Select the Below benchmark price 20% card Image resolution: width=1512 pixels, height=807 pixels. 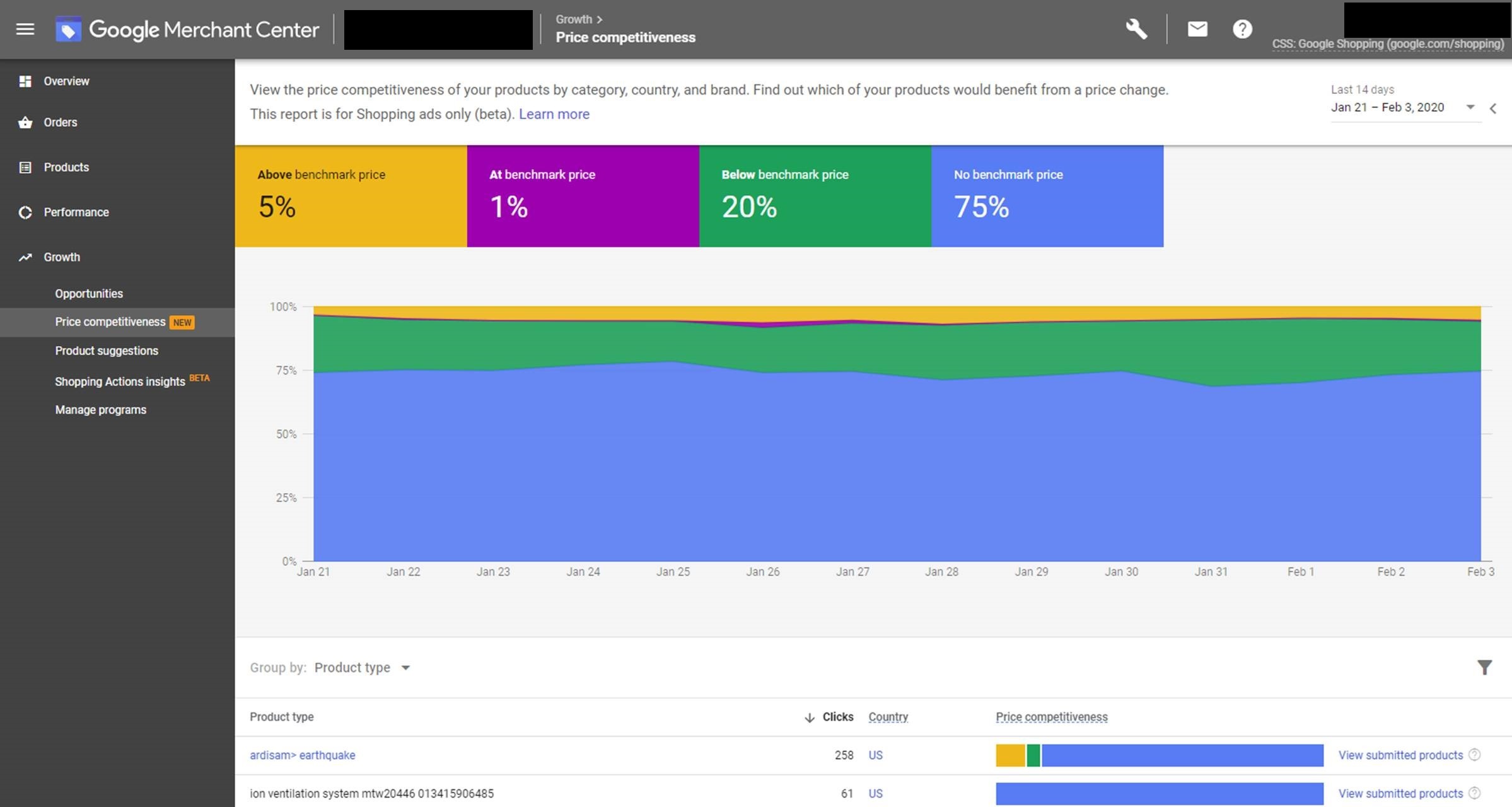click(x=815, y=196)
